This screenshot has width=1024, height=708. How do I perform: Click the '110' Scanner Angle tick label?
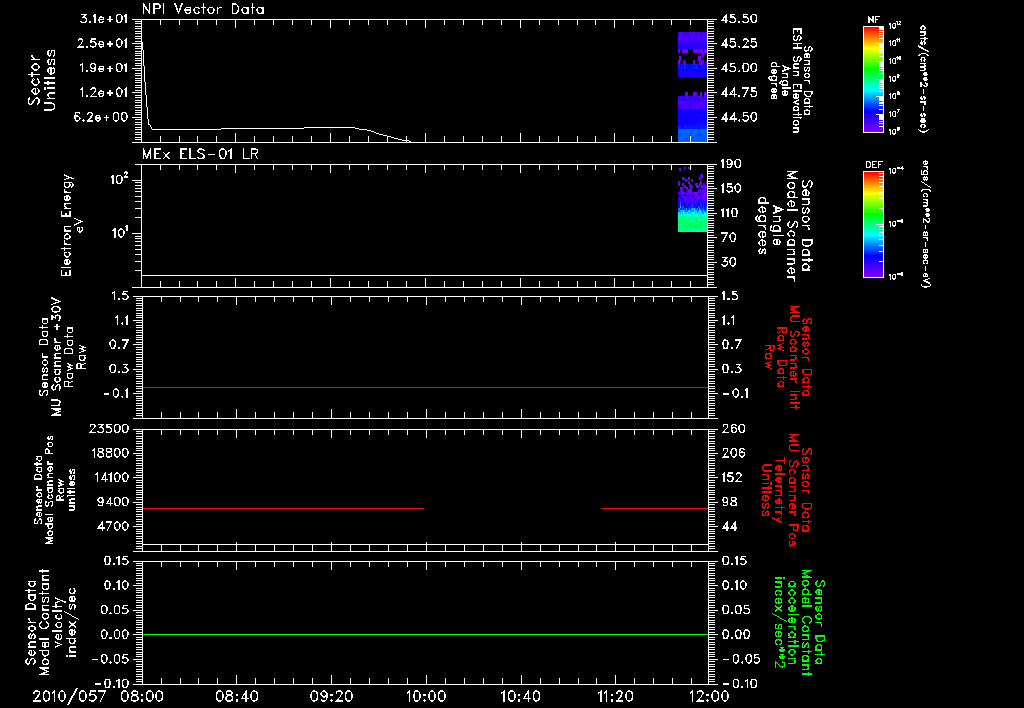tap(731, 213)
